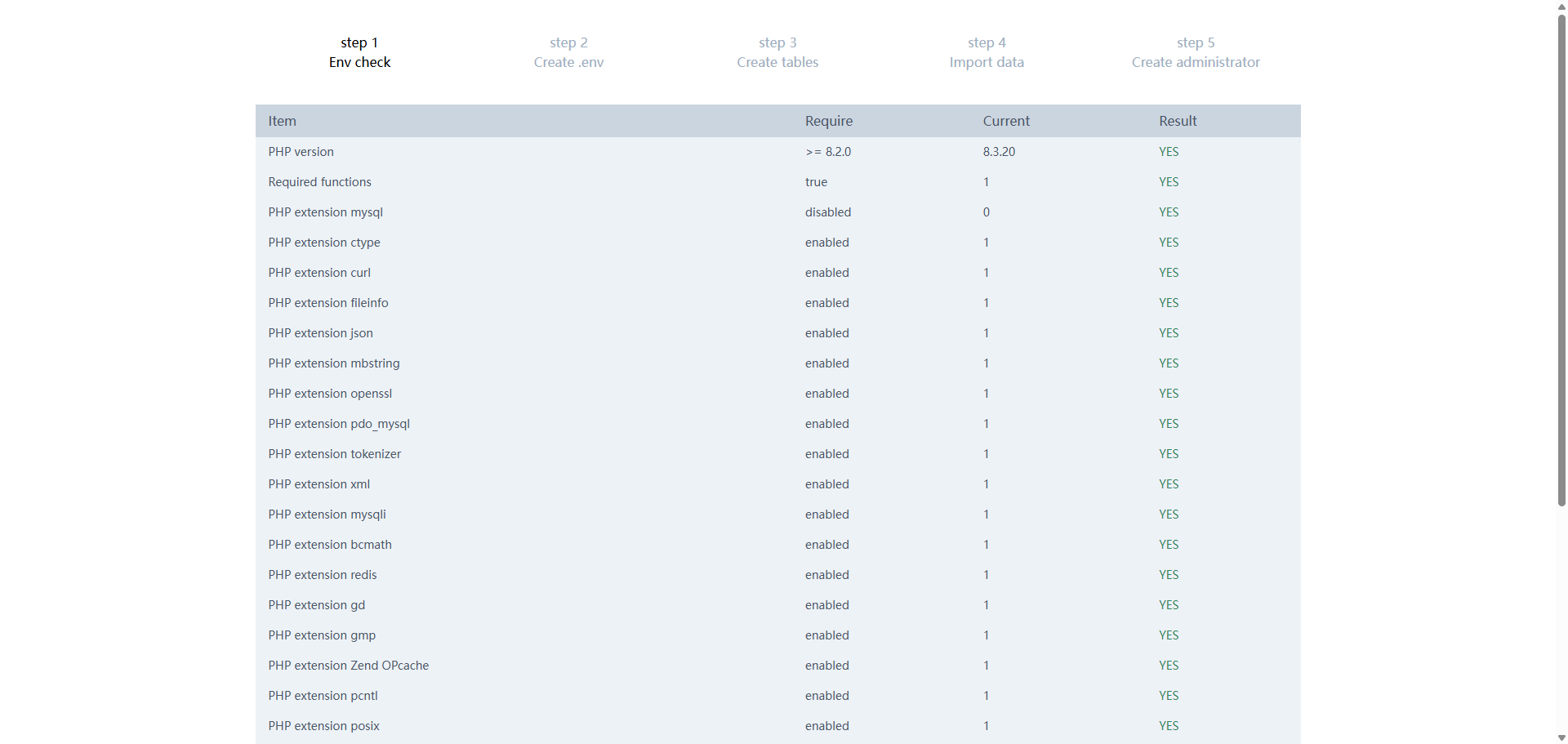The width and height of the screenshot is (1568, 744).
Task: Click the scrollbar down arrow
Action: (1561, 737)
